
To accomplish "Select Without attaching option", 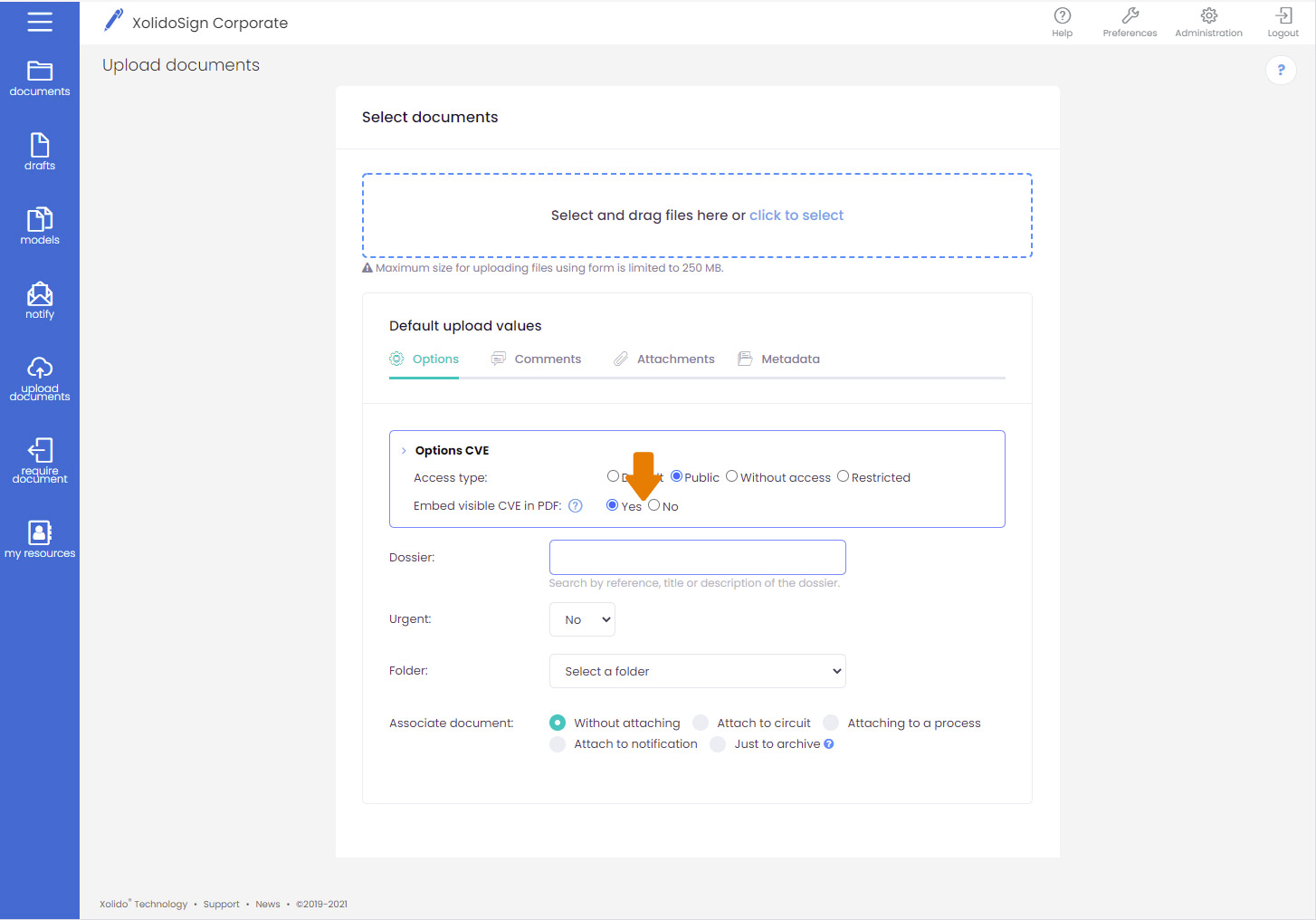I will point(558,723).
